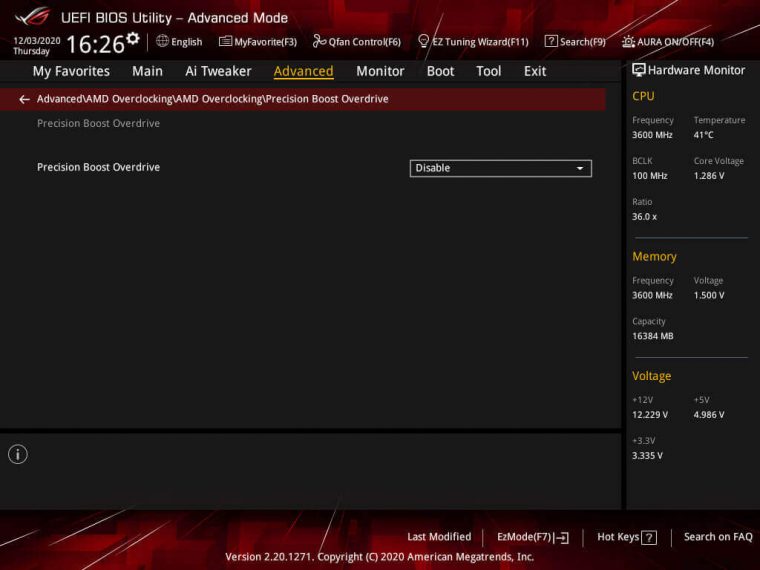Image resolution: width=760 pixels, height=570 pixels.
Task: Click the settings gear next to the clock
Action: click(133, 38)
